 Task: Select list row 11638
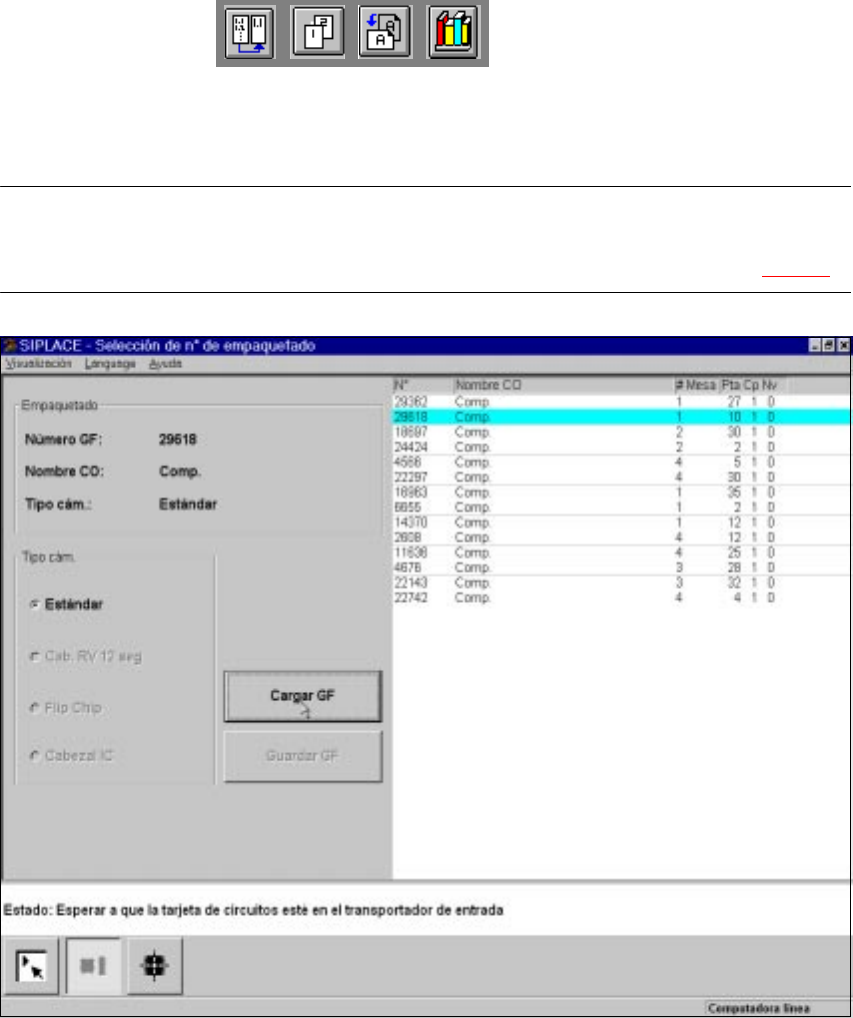(x=621, y=553)
